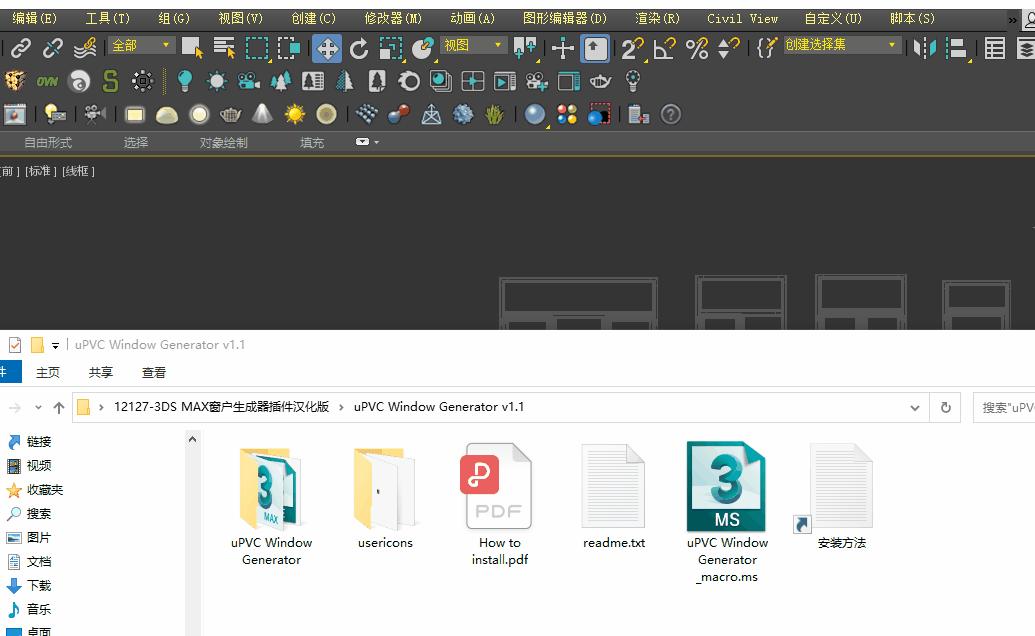The image size is (1035, 636).
Task: Select the readme.txt file
Action: (613, 490)
